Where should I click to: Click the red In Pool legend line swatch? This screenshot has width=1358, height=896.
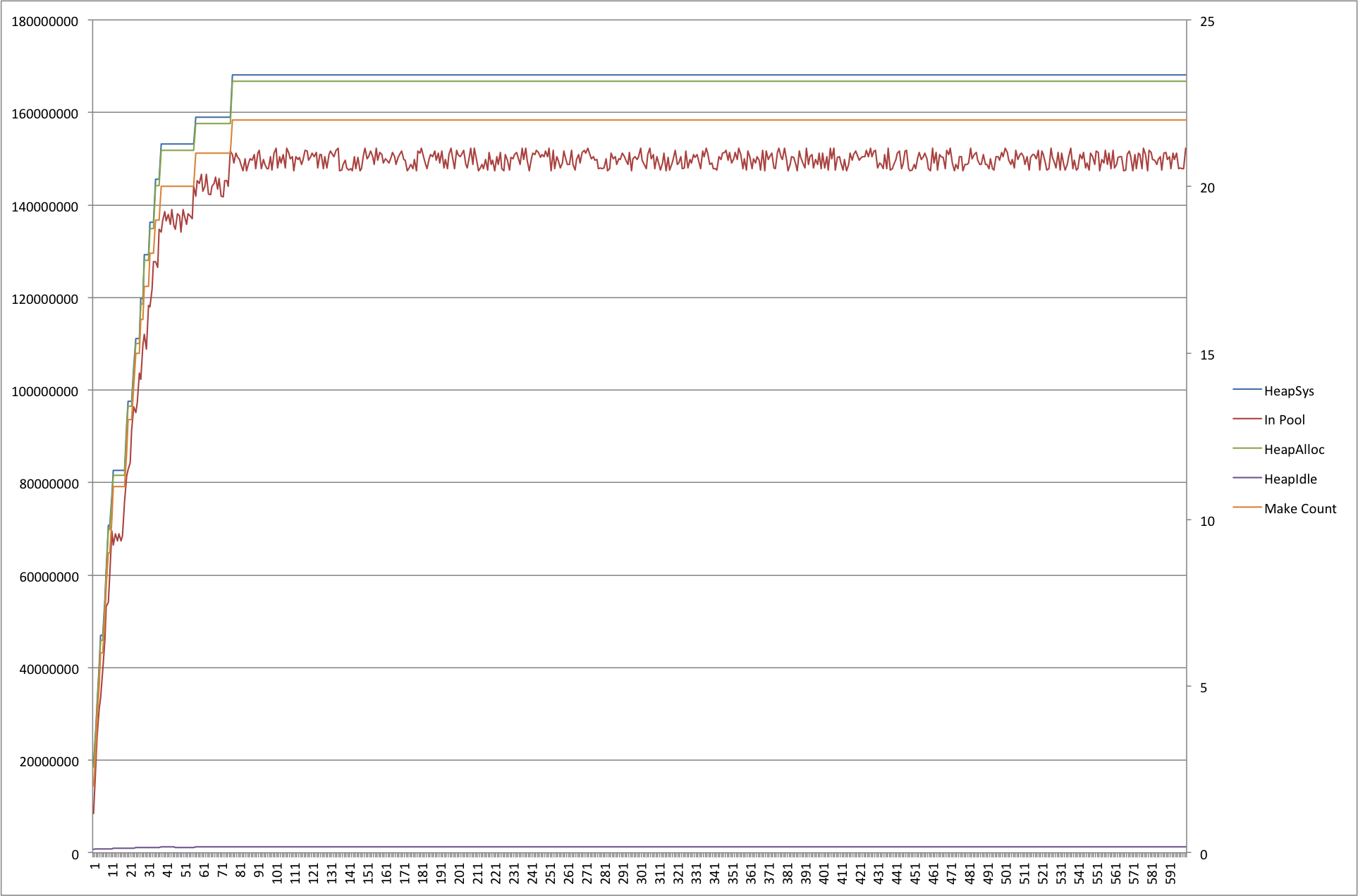click(1247, 419)
